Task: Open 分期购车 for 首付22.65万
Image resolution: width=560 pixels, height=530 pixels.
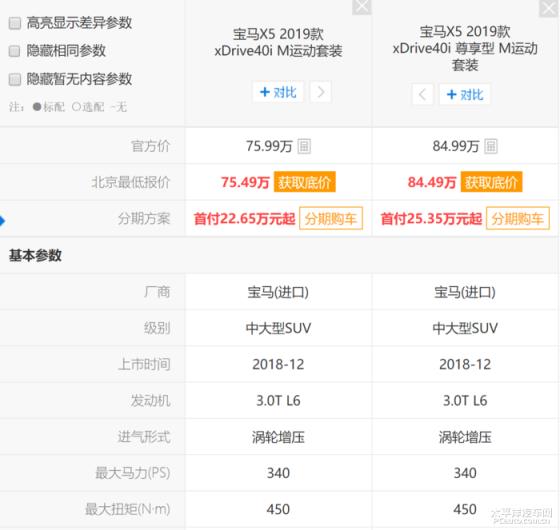Action: [x=331, y=218]
